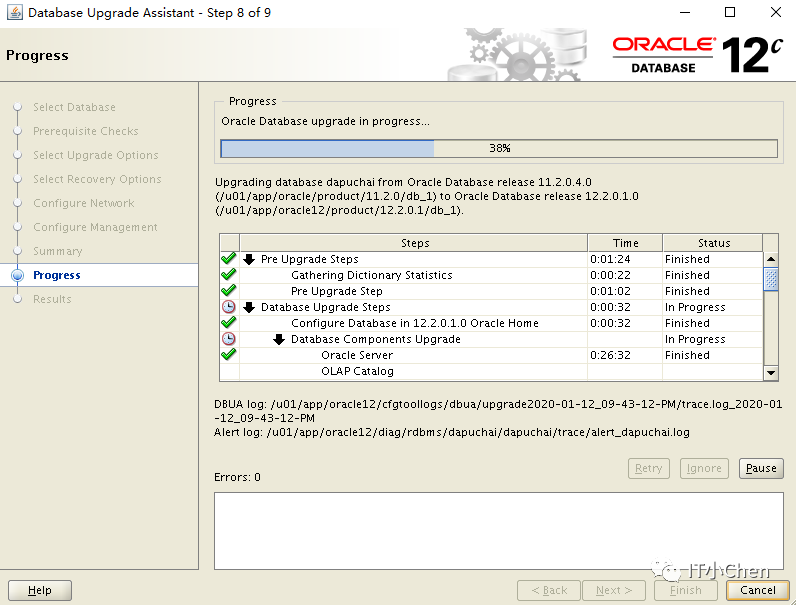Screen dimensions: 796x605
Task: Click the Retry button
Action: coord(649,468)
